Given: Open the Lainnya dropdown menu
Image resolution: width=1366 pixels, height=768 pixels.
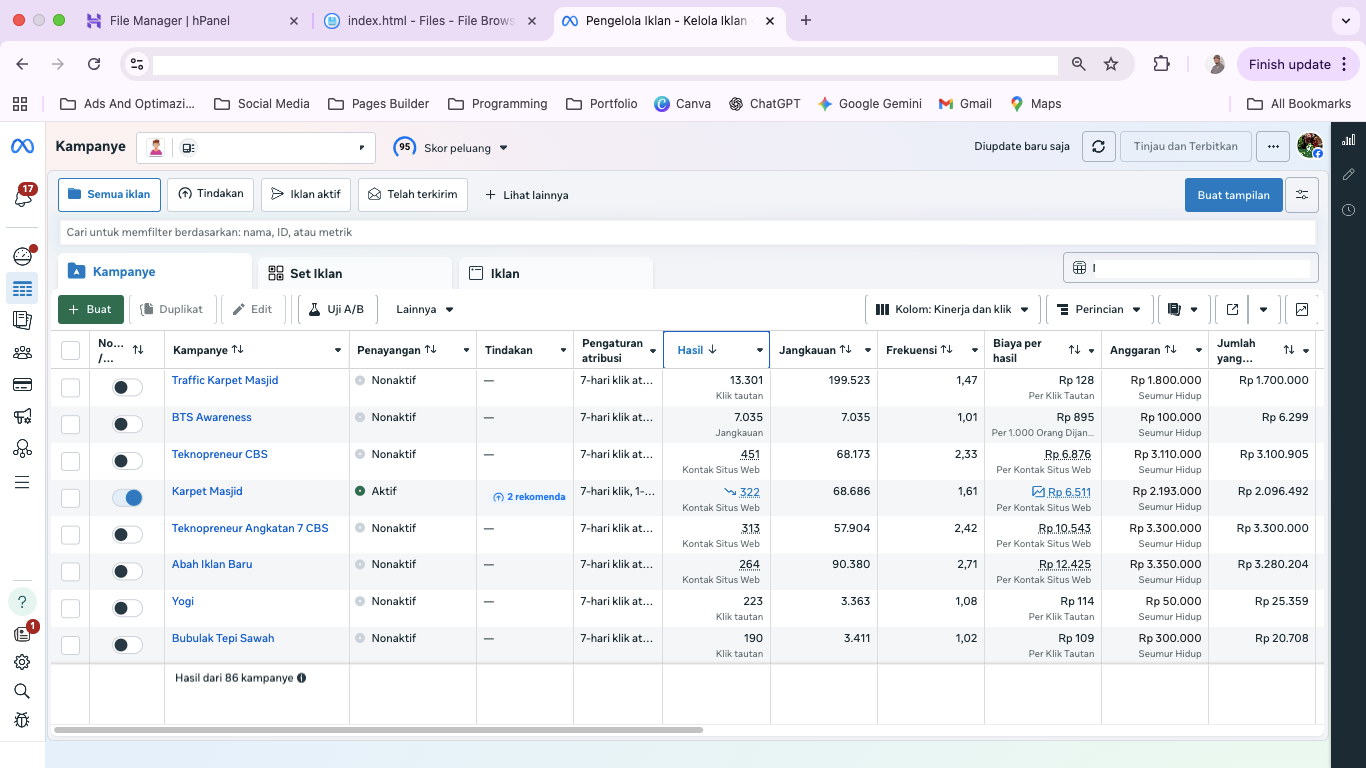Looking at the screenshot, I should click(x=425, y=310).
